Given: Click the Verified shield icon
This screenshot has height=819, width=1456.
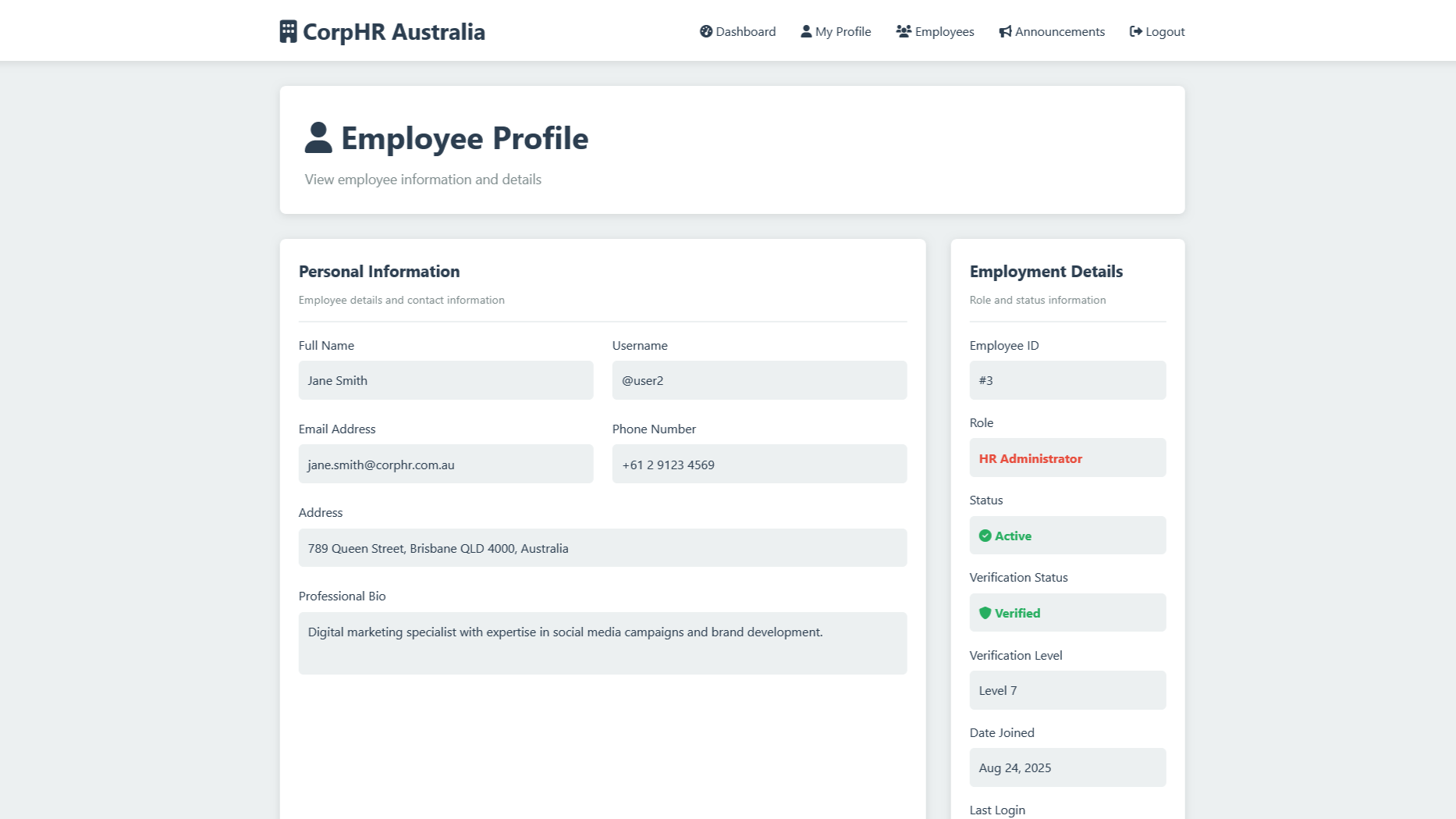Looking at the screenshot, I should (985, 613).
